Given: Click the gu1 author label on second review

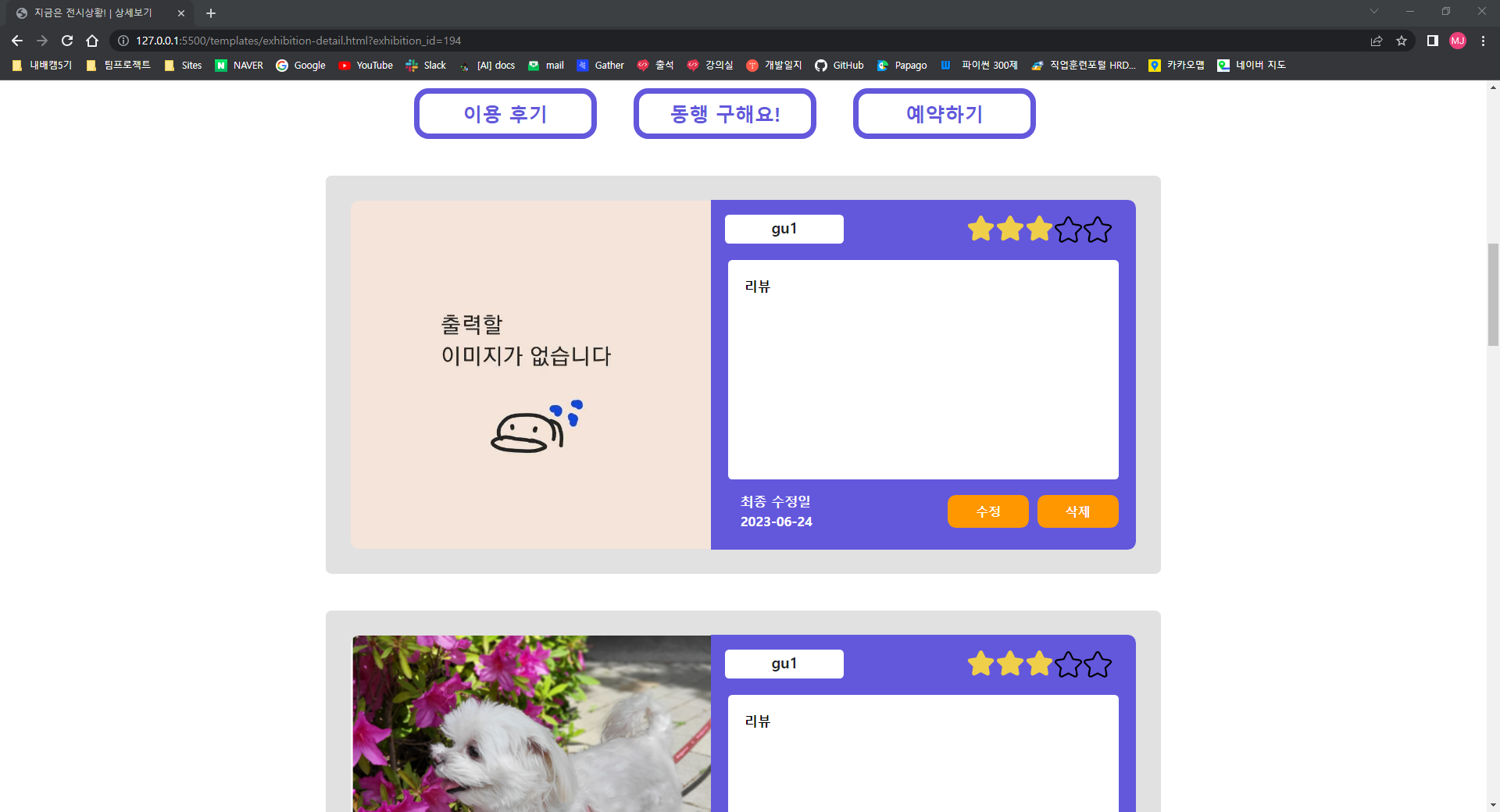Looking at the screenshot, I should 784,664.
